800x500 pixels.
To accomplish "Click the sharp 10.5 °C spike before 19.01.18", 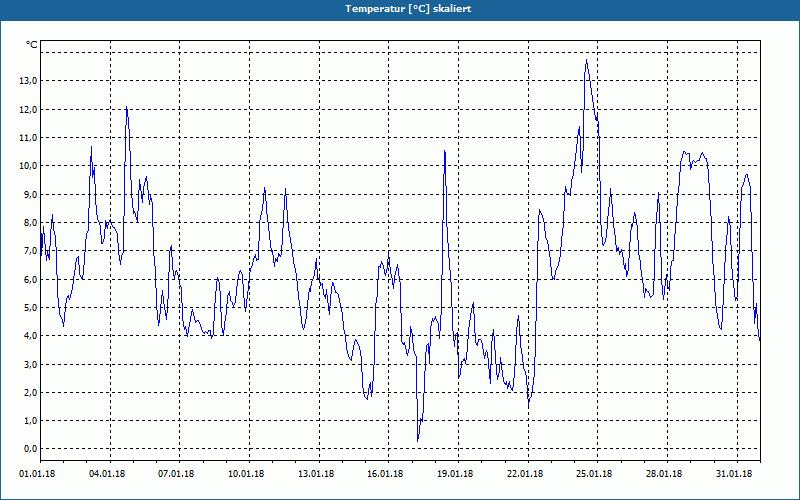I will tap(444, 151).
